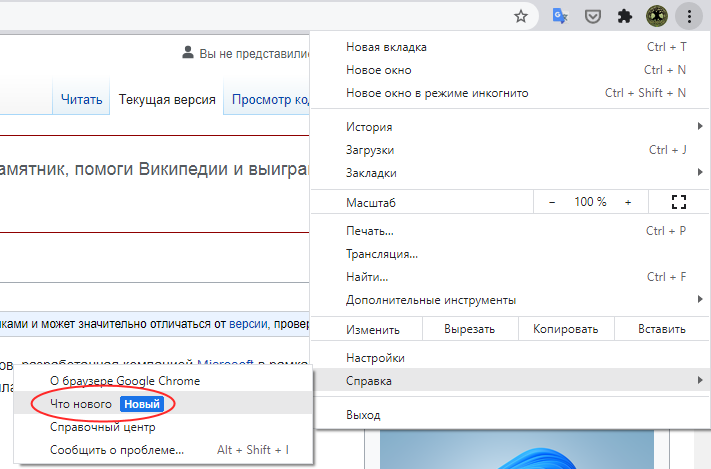Expand the Справка submenu

(510, 381)
